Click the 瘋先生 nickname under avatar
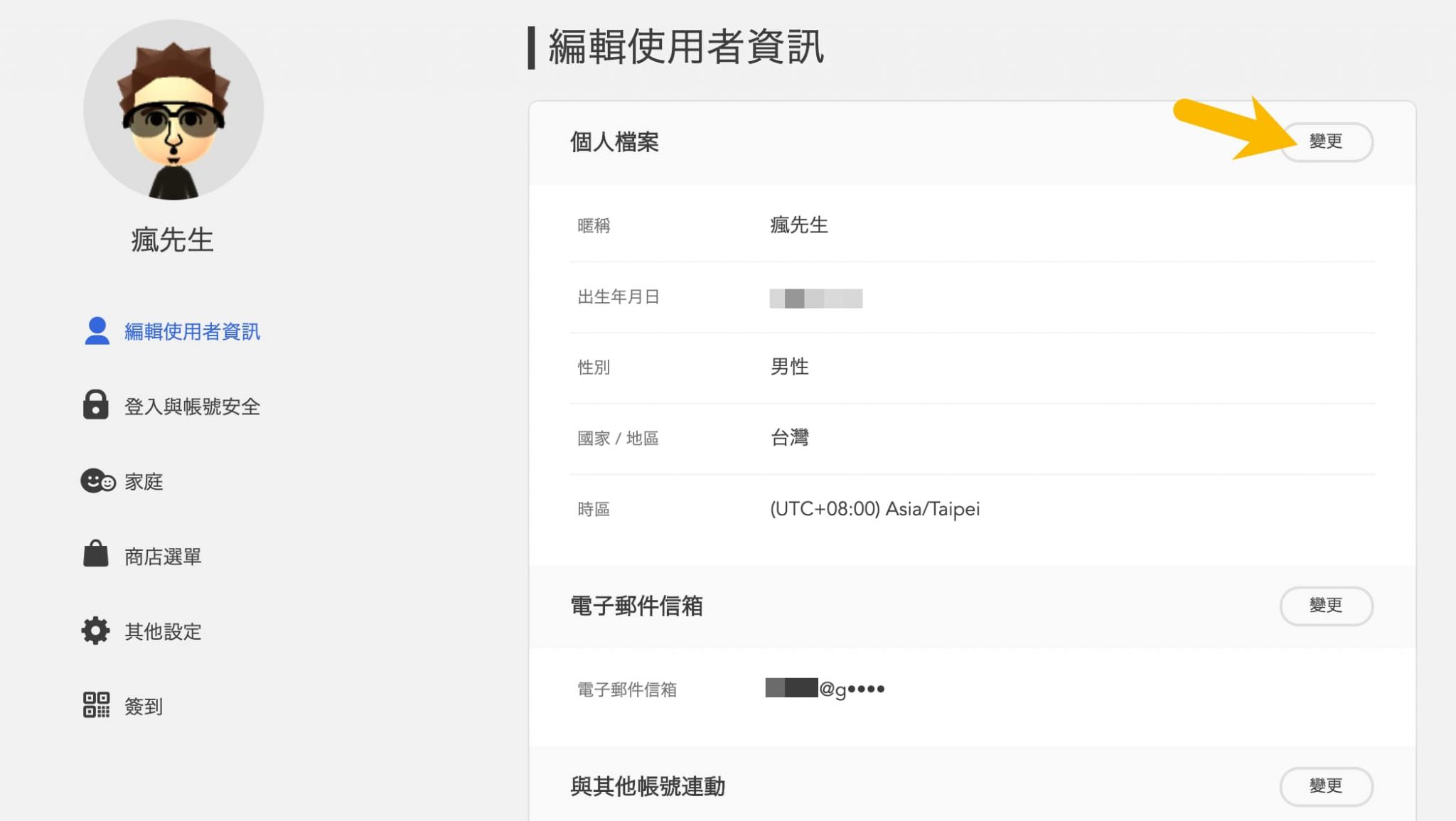 173,240
